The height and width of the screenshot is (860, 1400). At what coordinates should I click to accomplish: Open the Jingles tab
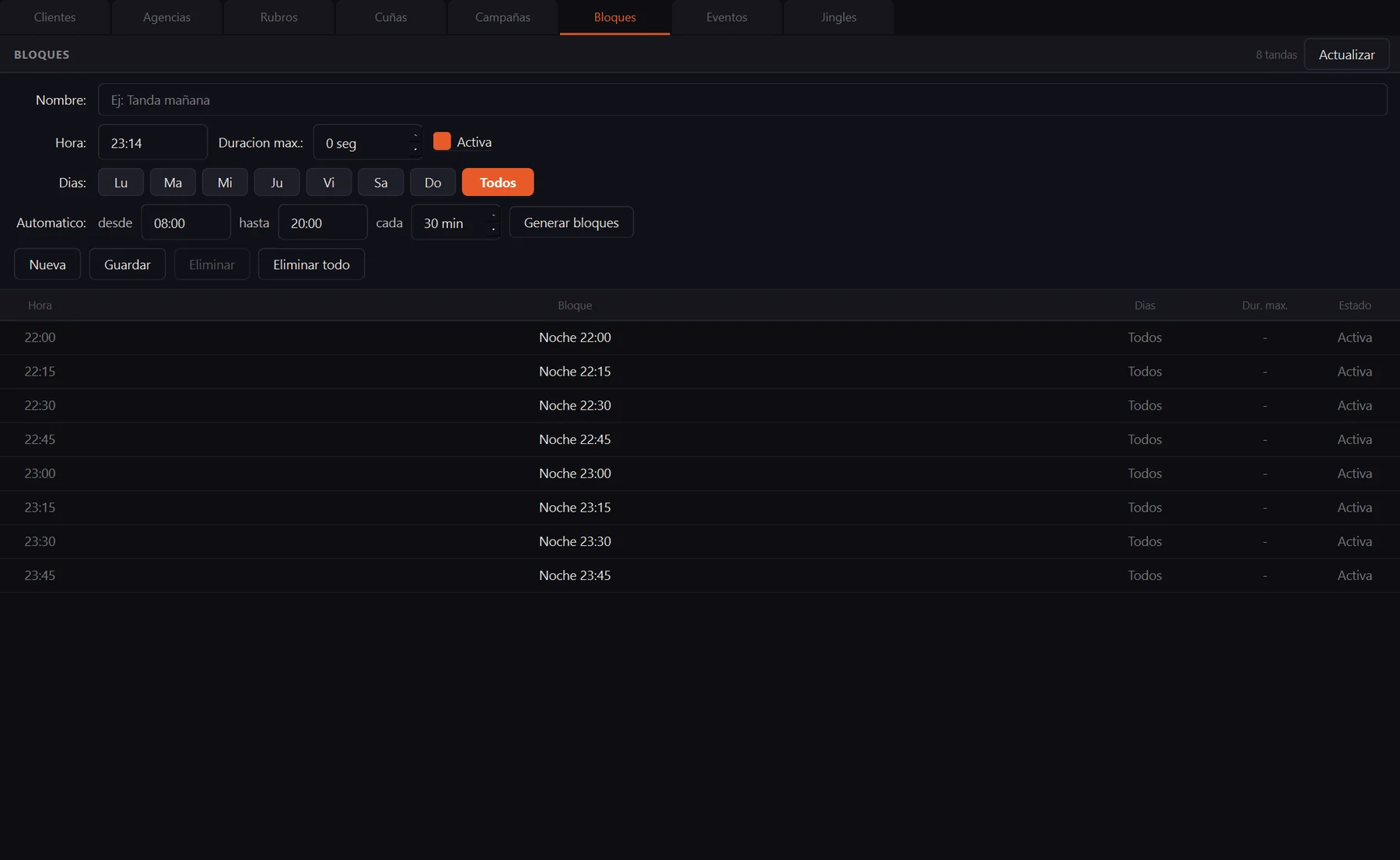pyautogui.click(x=838, y=17)
